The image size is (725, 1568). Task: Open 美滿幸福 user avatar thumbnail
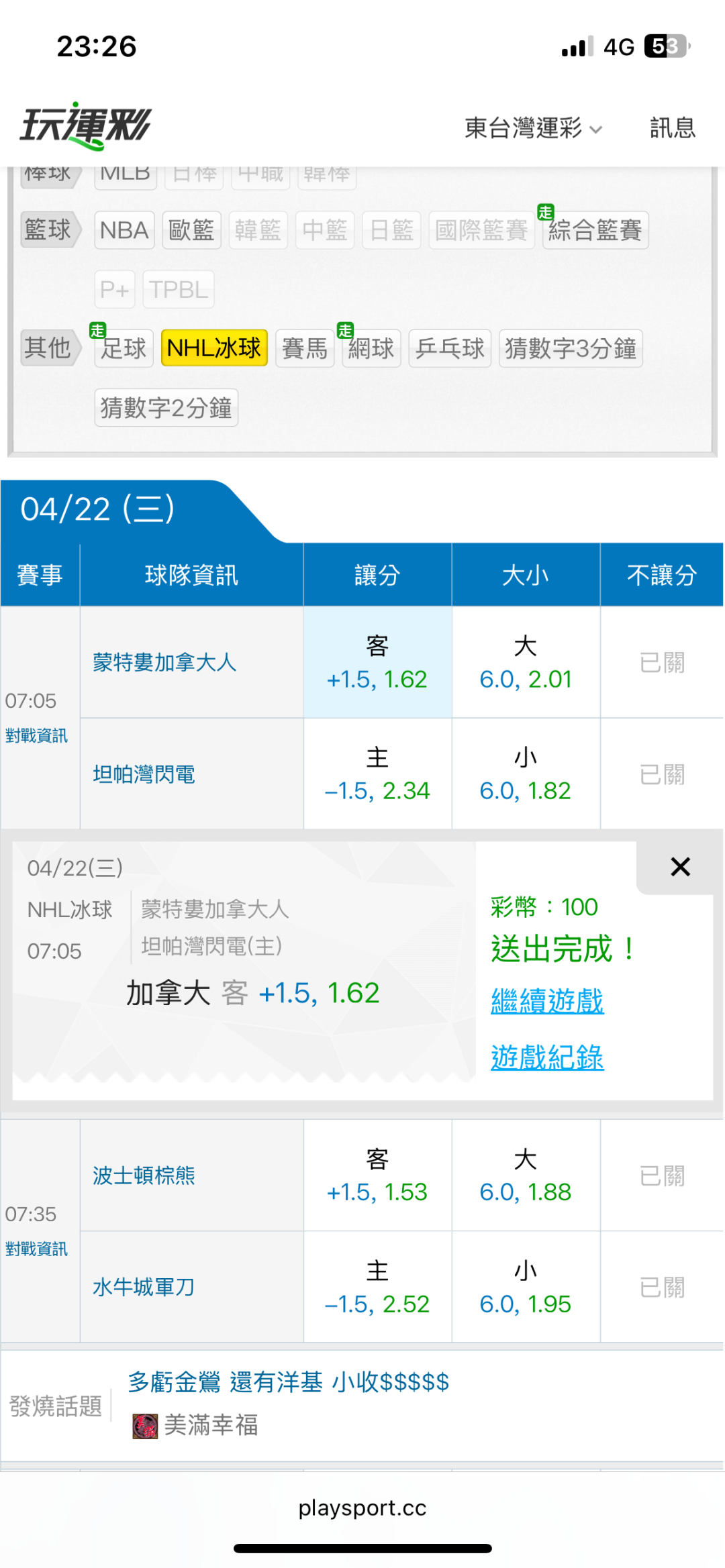click(144, 1425)
